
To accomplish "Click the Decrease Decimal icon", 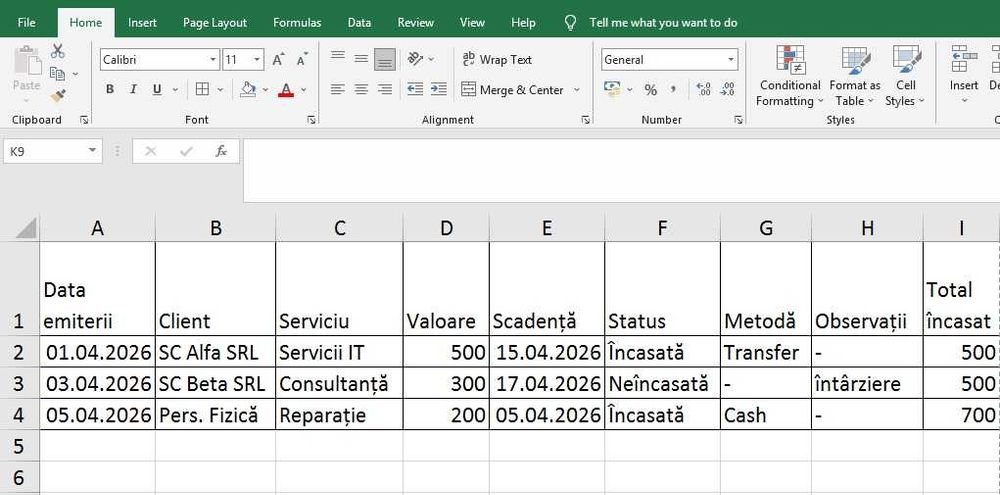I will click(x=727, y=89).
